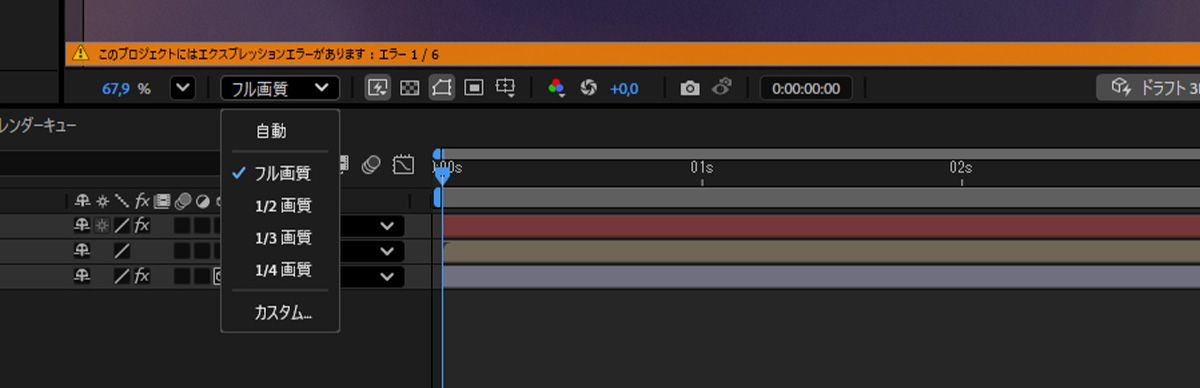The height and width of the screenshot is (388, 1200).
Task: Enable motion blur checkbox on the first layer
Action: [x=182, y=226]
